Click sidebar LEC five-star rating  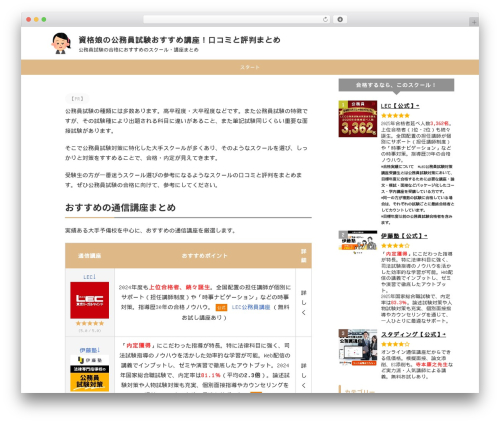[x=395, y=116]
